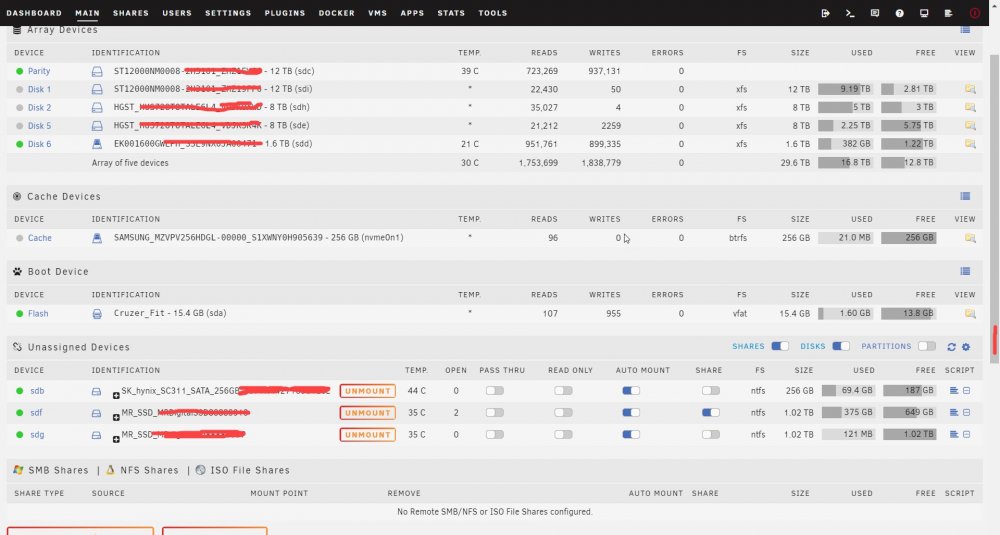Image resolution: width=1000 pixels, height=535 pixels.
Task: Open the sdb device link
Action: 37,391
